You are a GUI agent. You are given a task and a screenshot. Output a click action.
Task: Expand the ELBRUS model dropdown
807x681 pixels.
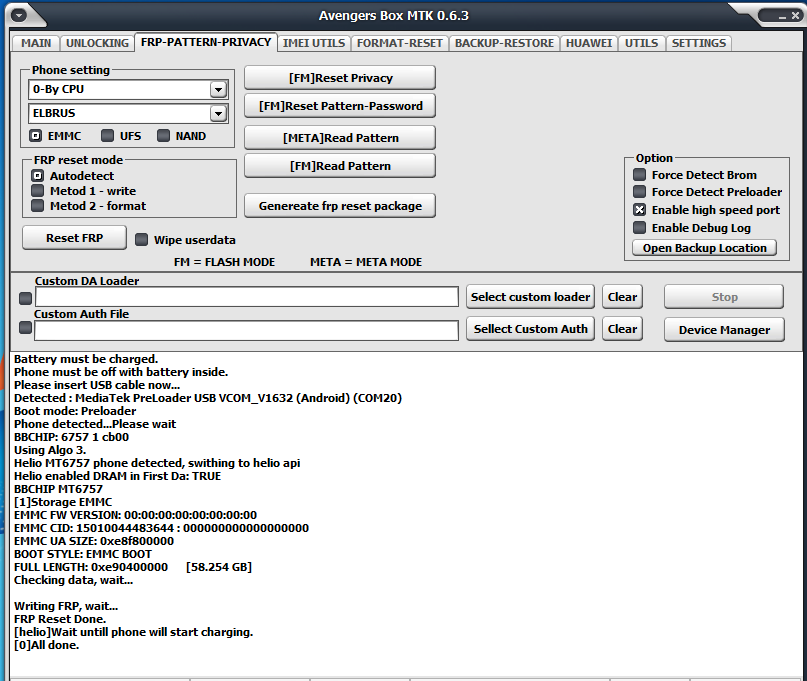[218, 113]
